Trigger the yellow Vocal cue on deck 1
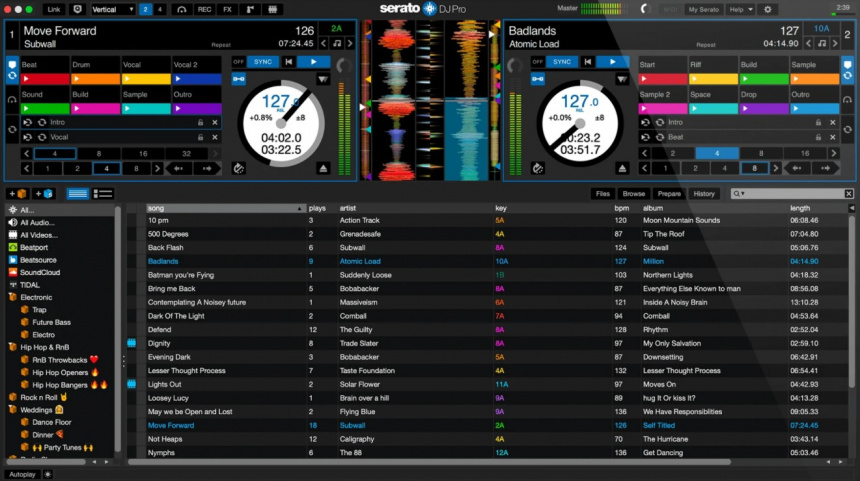 [146, 79]
